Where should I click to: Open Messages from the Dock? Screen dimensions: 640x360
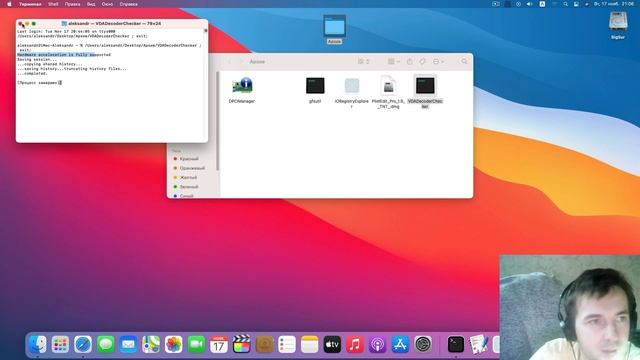point(106,344)
